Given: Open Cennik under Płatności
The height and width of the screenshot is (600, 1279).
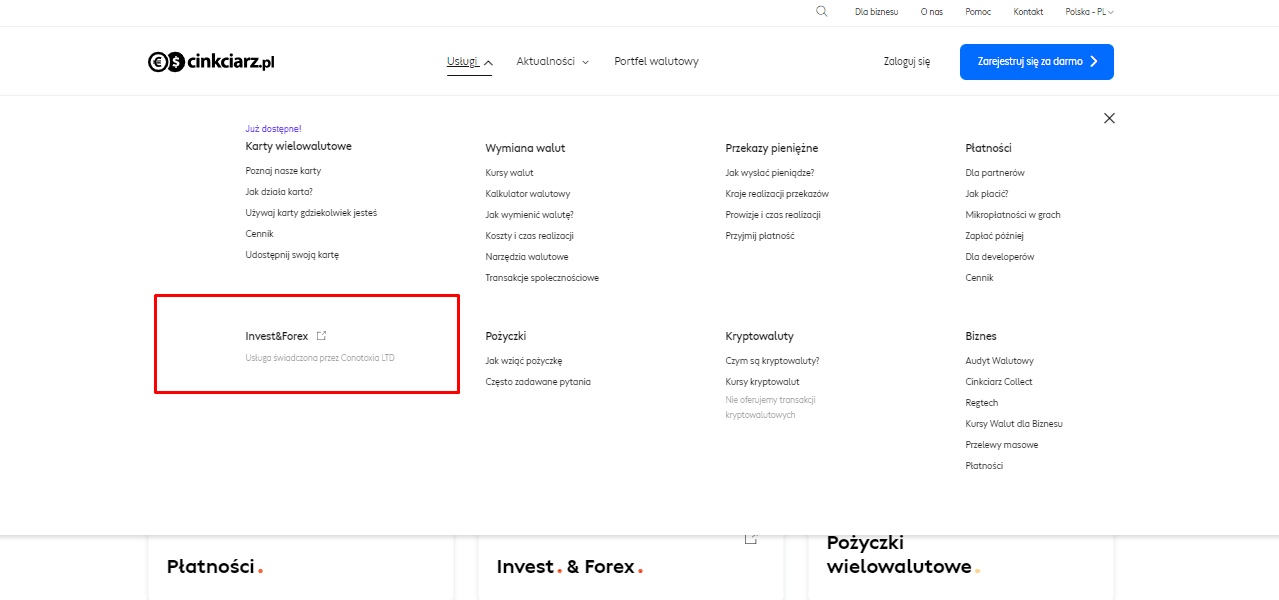Looking at the screenshot, I should point(980,278).
